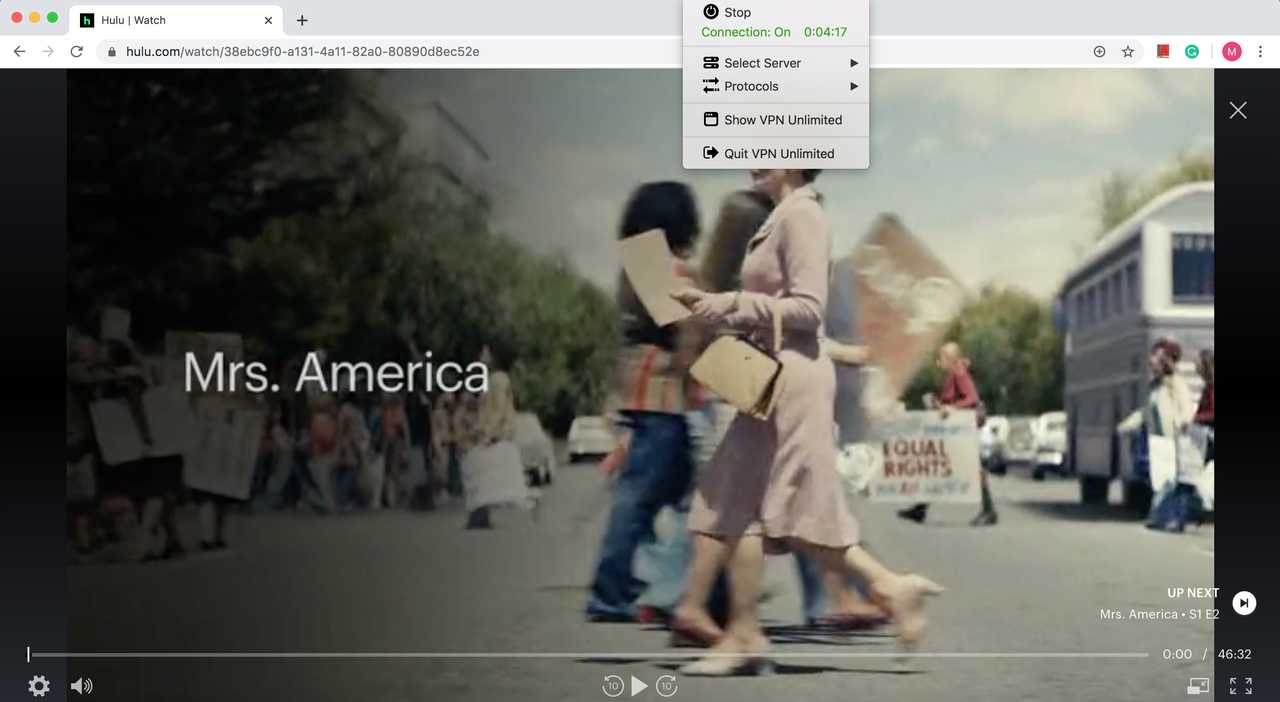Expand Select Server submenu
This screenshot has height=702, width=1280.
[x=776, y=63]
